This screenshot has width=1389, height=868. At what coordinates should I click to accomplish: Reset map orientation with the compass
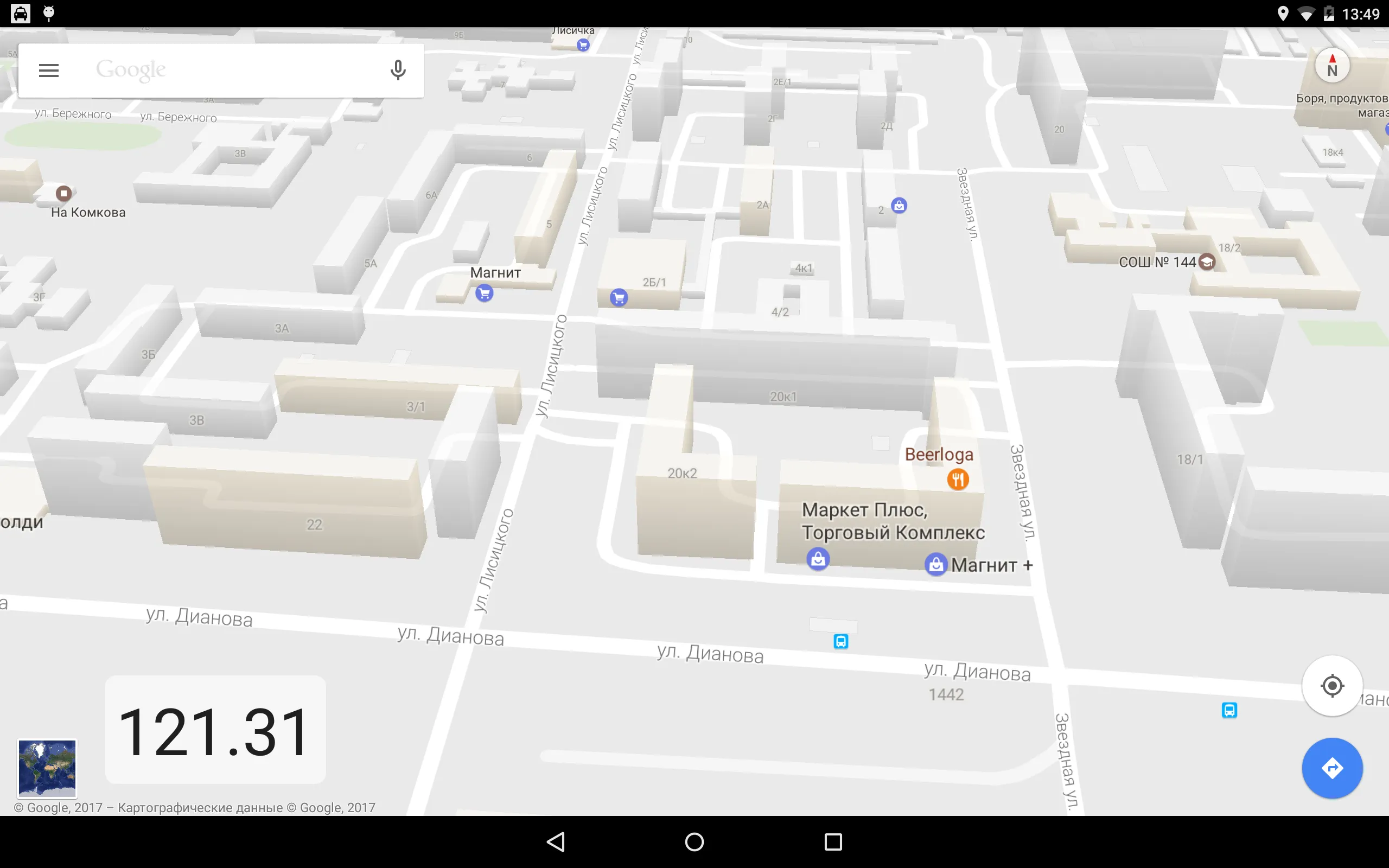[x=1331, y=66]
